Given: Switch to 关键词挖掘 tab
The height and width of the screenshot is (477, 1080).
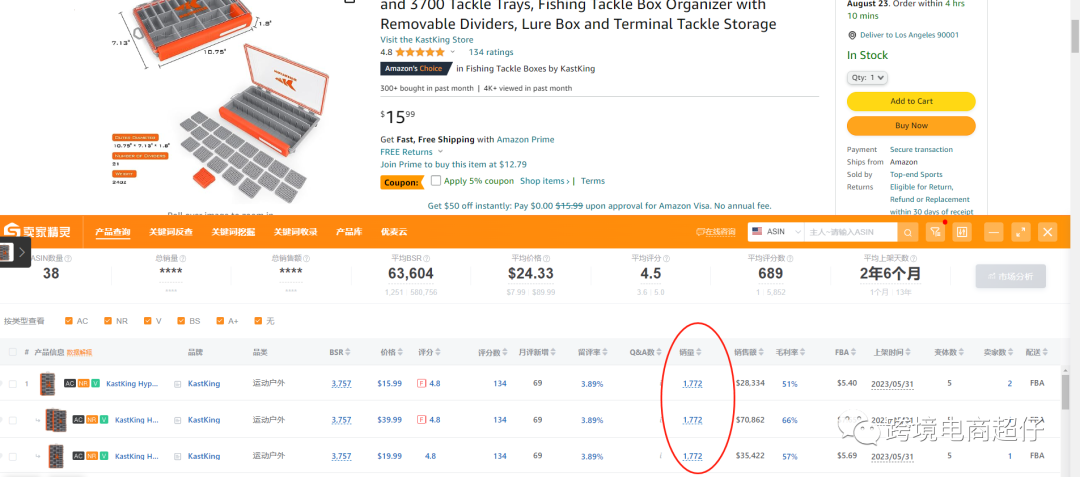Looking at the screenshot, I should (x=233, y=232).
